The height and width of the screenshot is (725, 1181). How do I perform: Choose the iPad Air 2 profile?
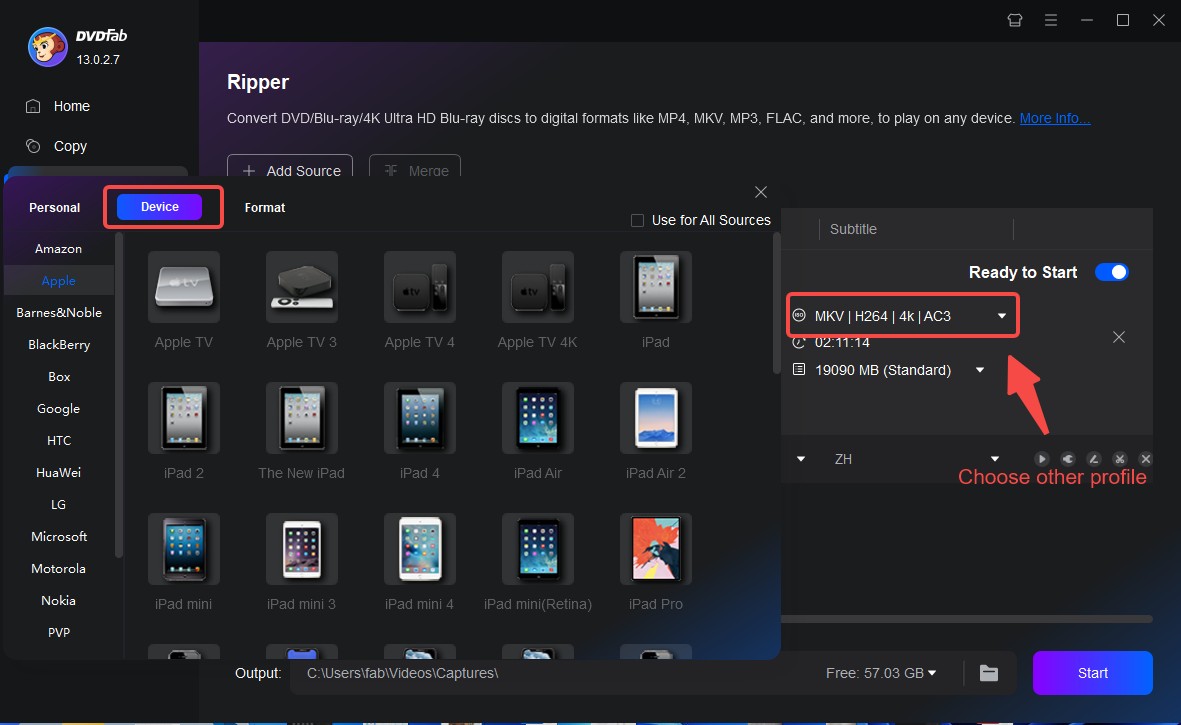point(655,418)
